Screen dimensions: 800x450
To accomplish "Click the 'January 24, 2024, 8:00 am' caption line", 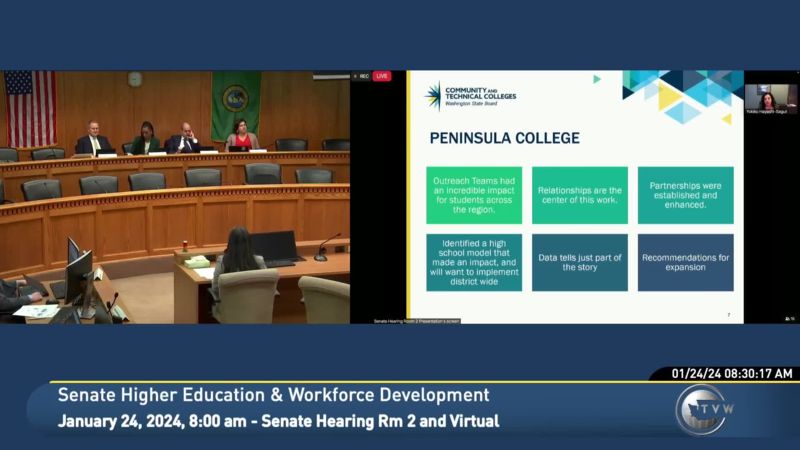I will [x=279, y=421].
